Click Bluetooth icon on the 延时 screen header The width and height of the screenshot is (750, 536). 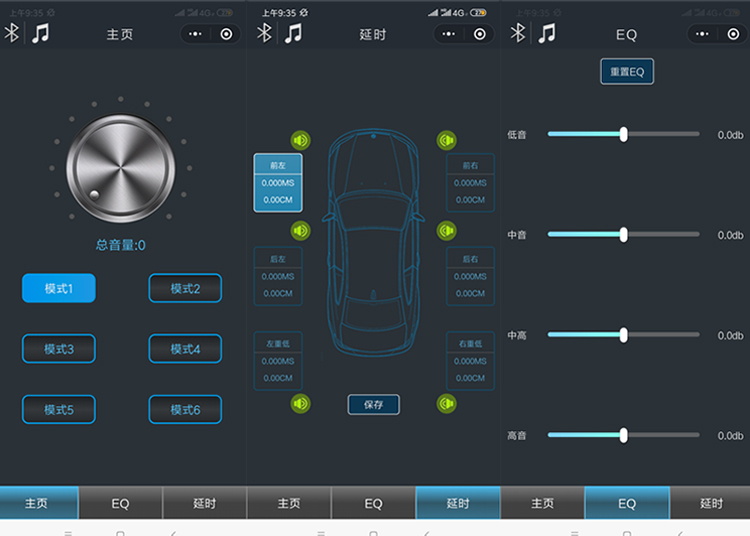(x=265, y=33)
